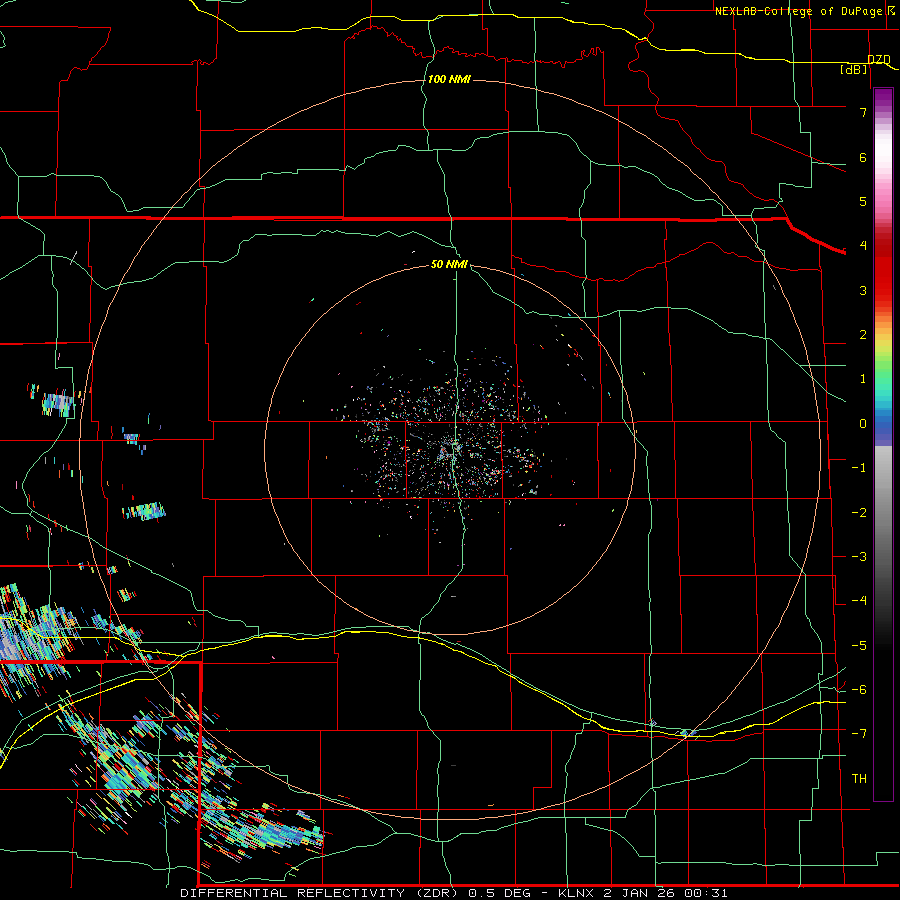Click the "6" value on the color scale

[x=863, y=157]
